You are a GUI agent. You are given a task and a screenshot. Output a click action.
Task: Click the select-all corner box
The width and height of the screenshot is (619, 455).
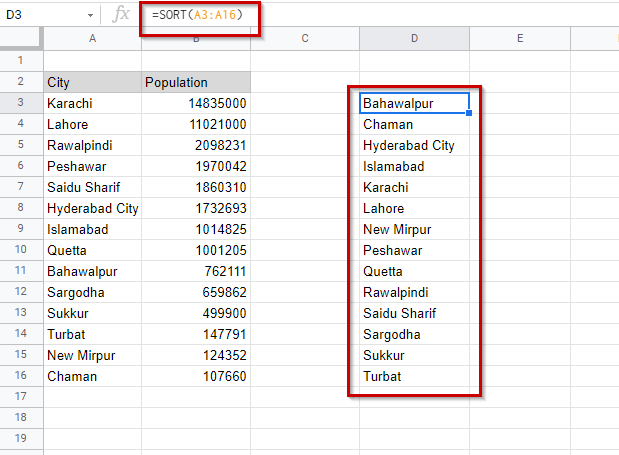[21, 38]
